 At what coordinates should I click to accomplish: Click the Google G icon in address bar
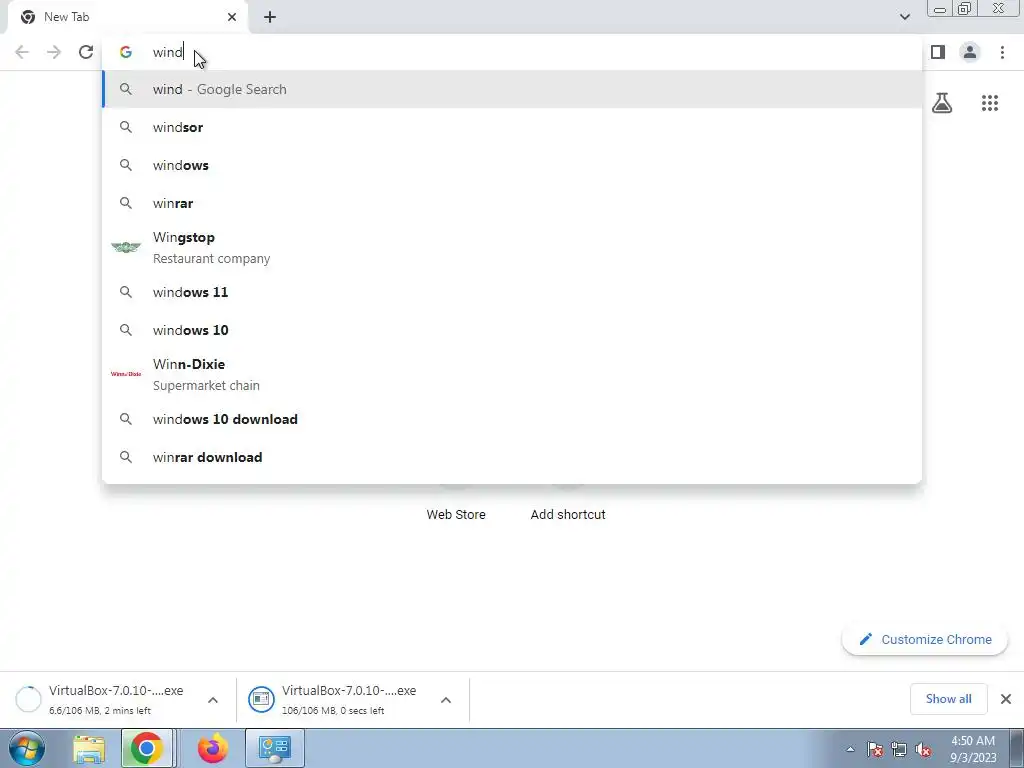coord(125,52)
